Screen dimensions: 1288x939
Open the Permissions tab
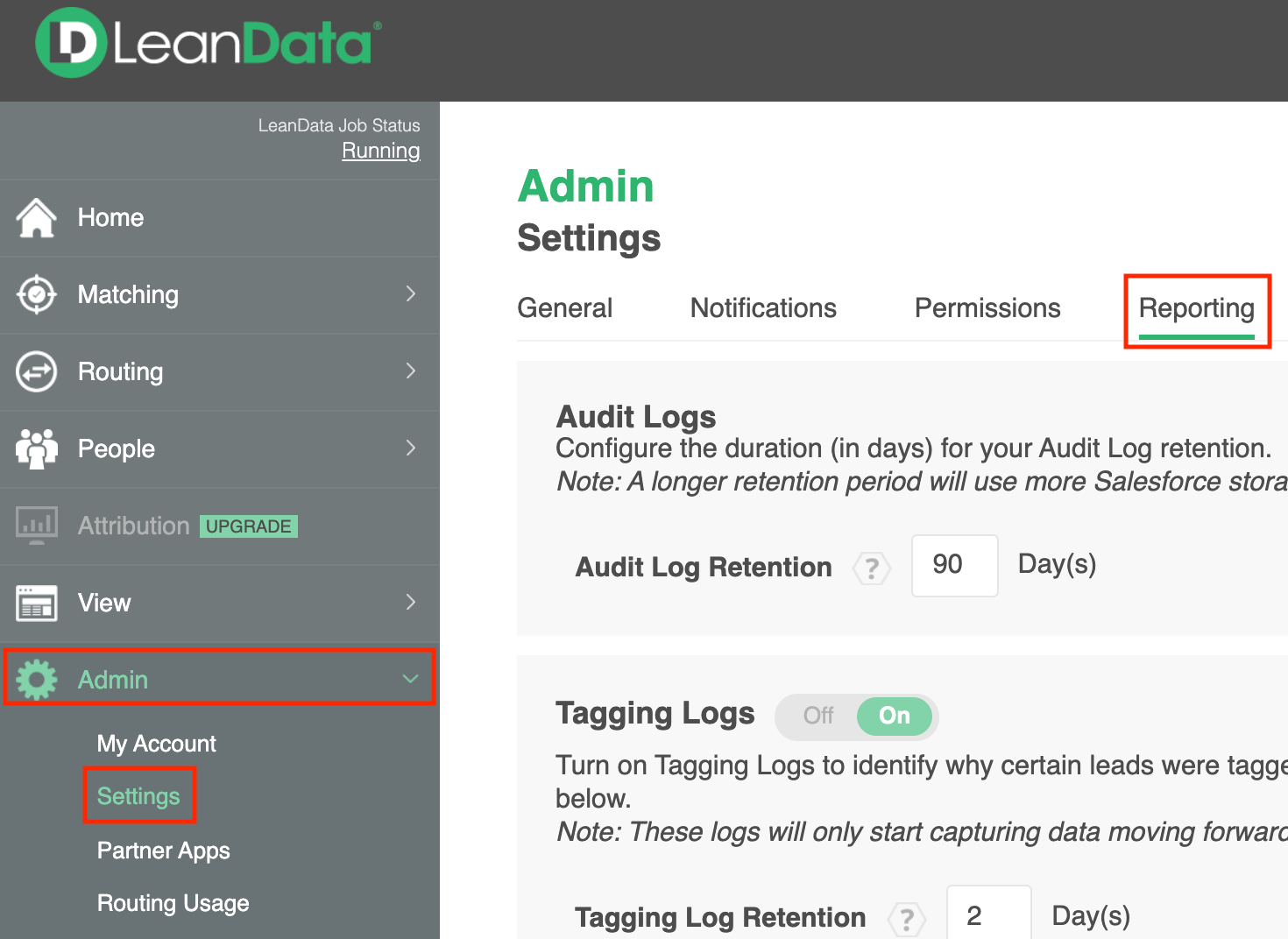pos(987,308)
